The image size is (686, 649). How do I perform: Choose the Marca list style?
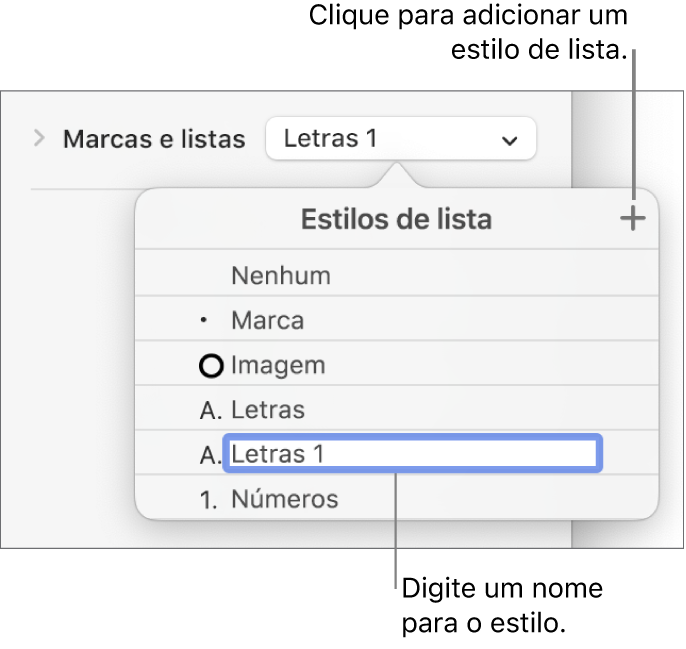pyautogui.click(x=267, y=321)
